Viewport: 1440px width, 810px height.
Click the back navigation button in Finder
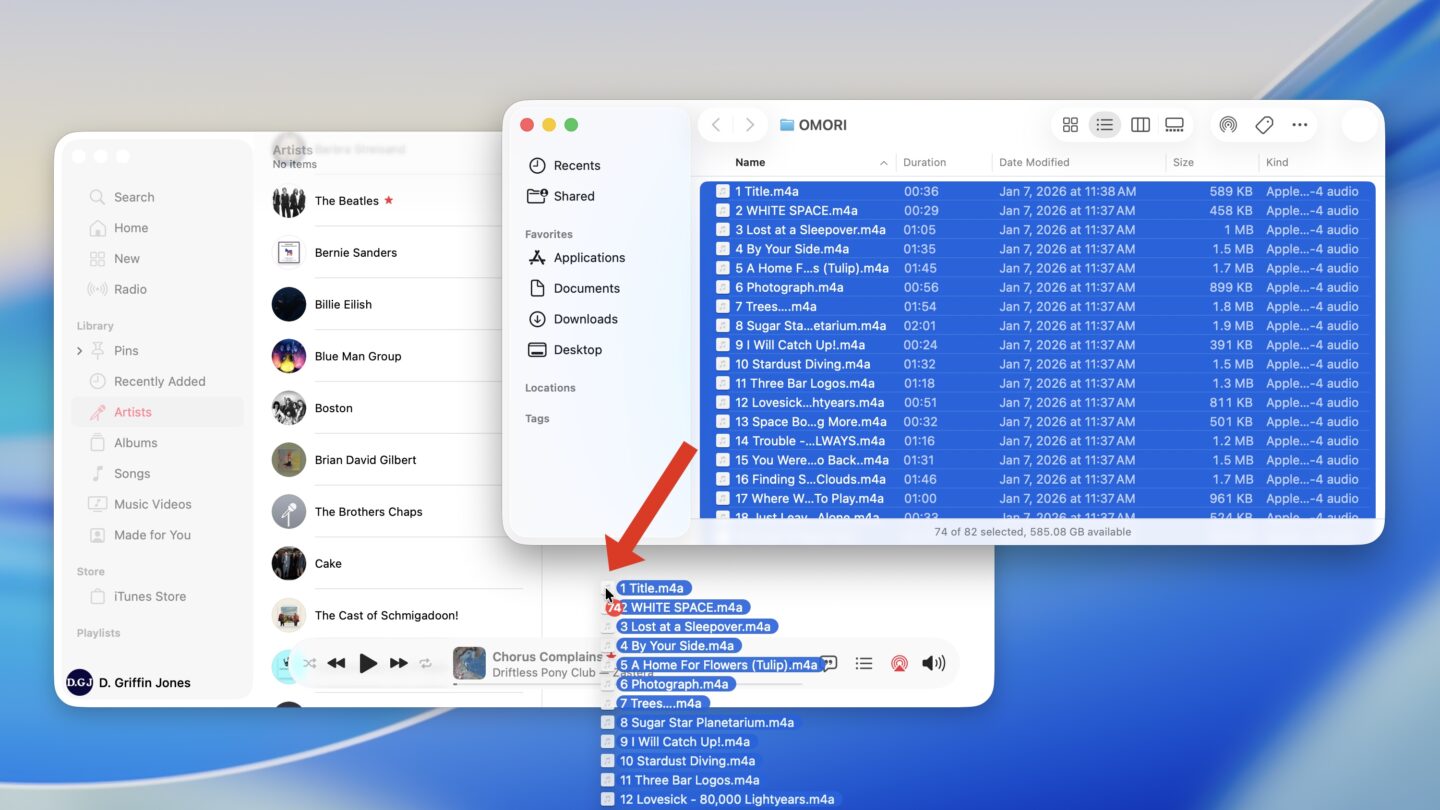click(716, 124)
